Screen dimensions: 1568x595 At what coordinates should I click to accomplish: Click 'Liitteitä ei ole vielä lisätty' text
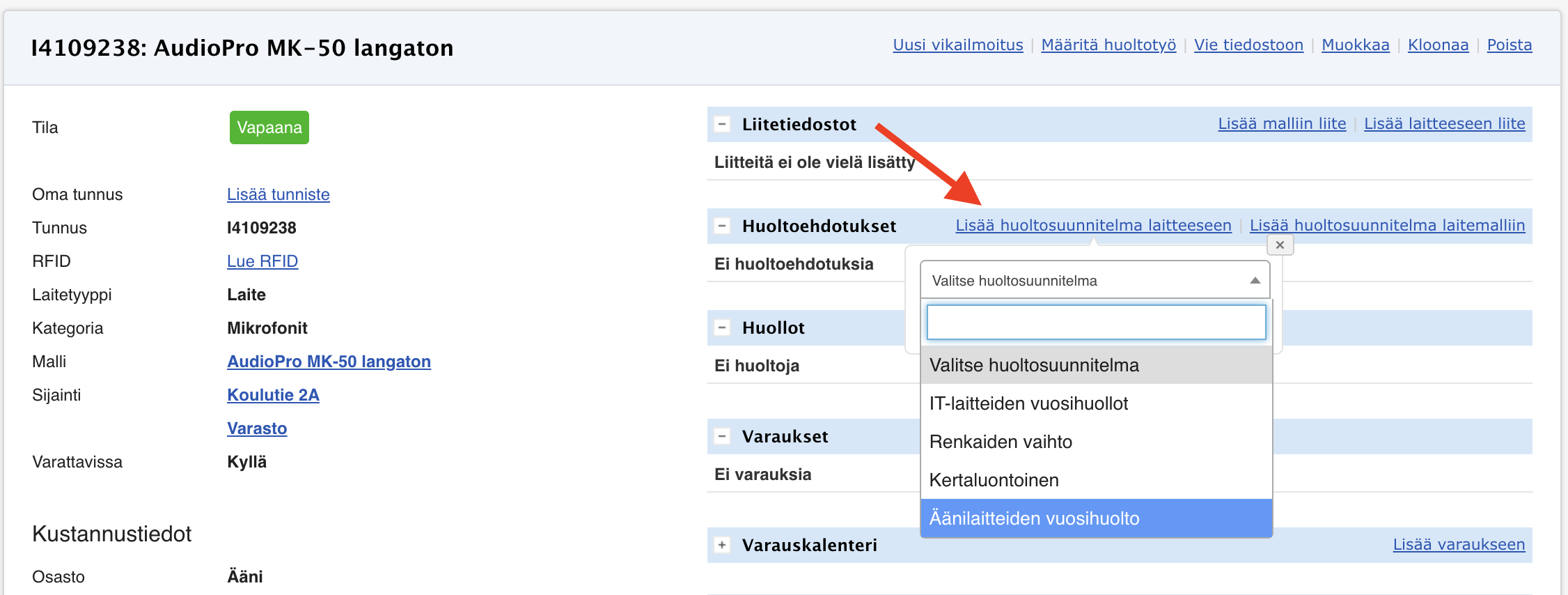click(x=815, y=162)
